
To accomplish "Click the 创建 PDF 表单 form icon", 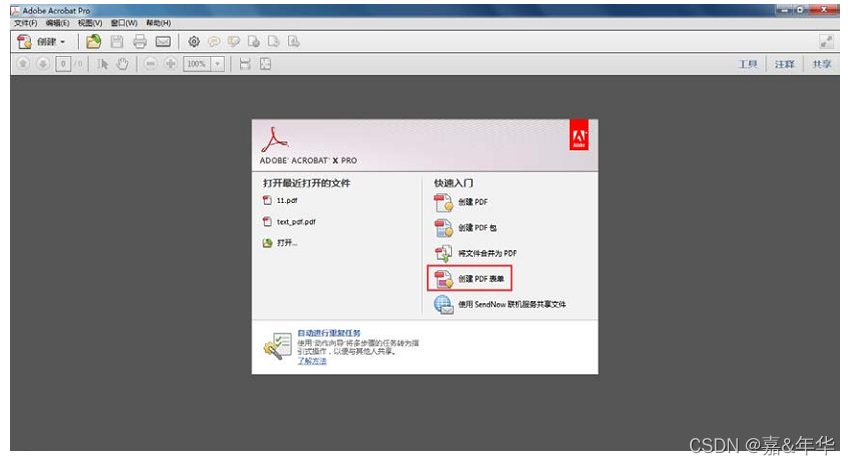I will point(443,279).
